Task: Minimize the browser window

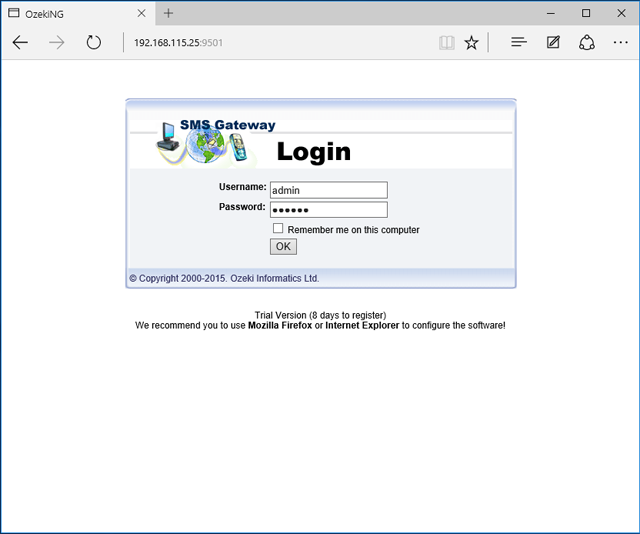Action: tap(551, 13)
